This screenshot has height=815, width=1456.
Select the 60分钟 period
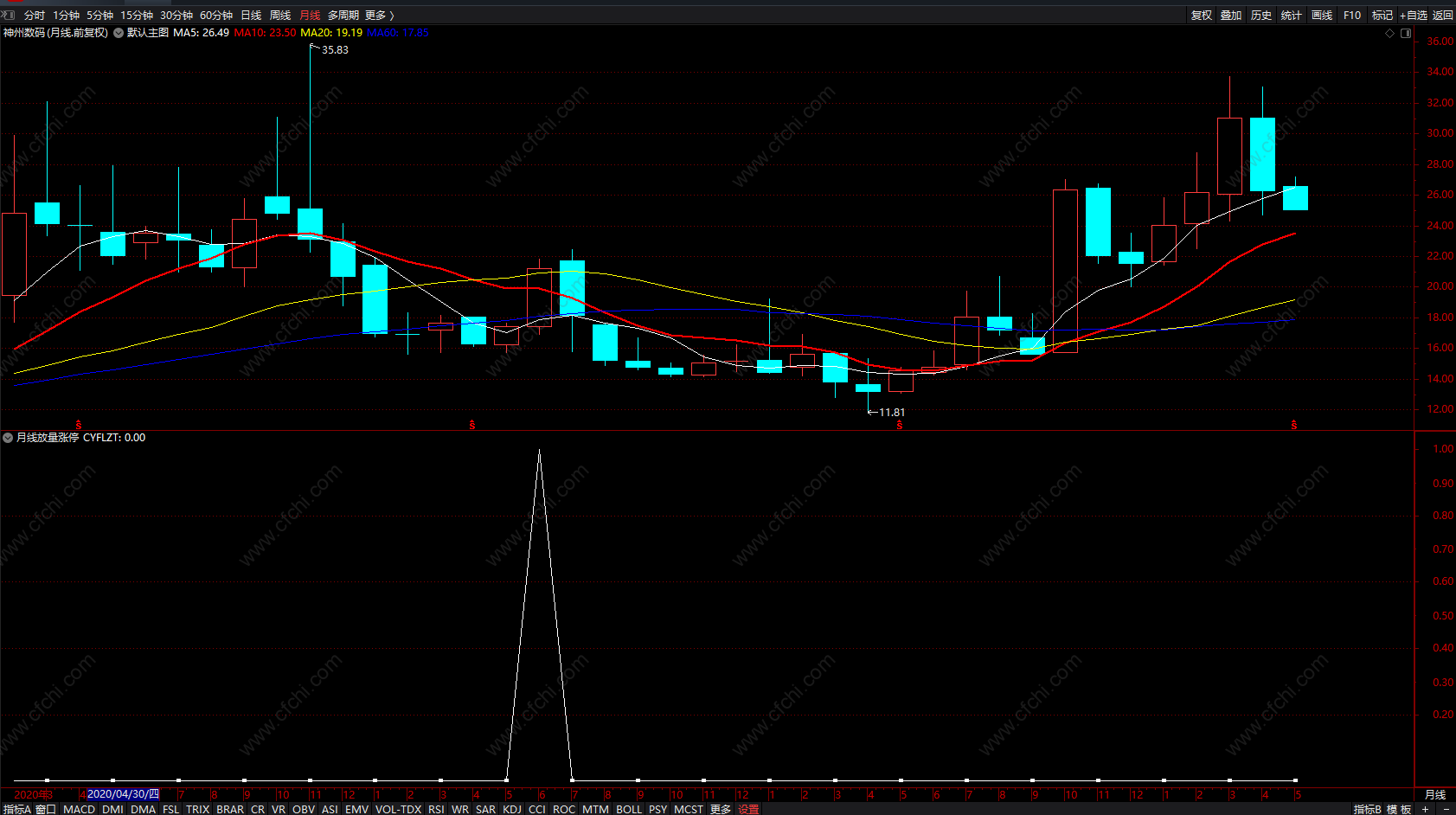(x=216, y=16)
